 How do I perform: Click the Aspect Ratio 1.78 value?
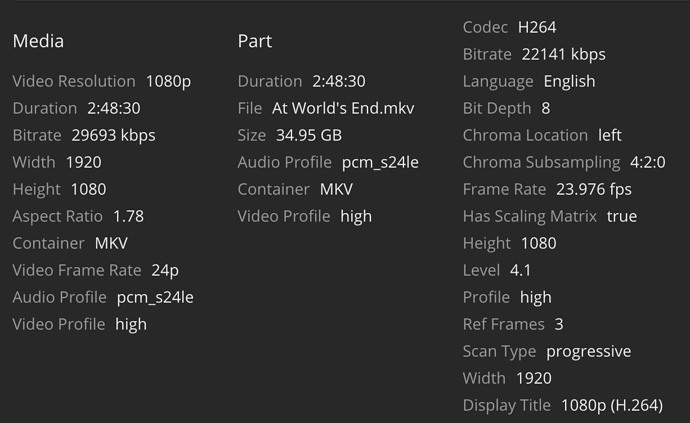click(128, 216)
